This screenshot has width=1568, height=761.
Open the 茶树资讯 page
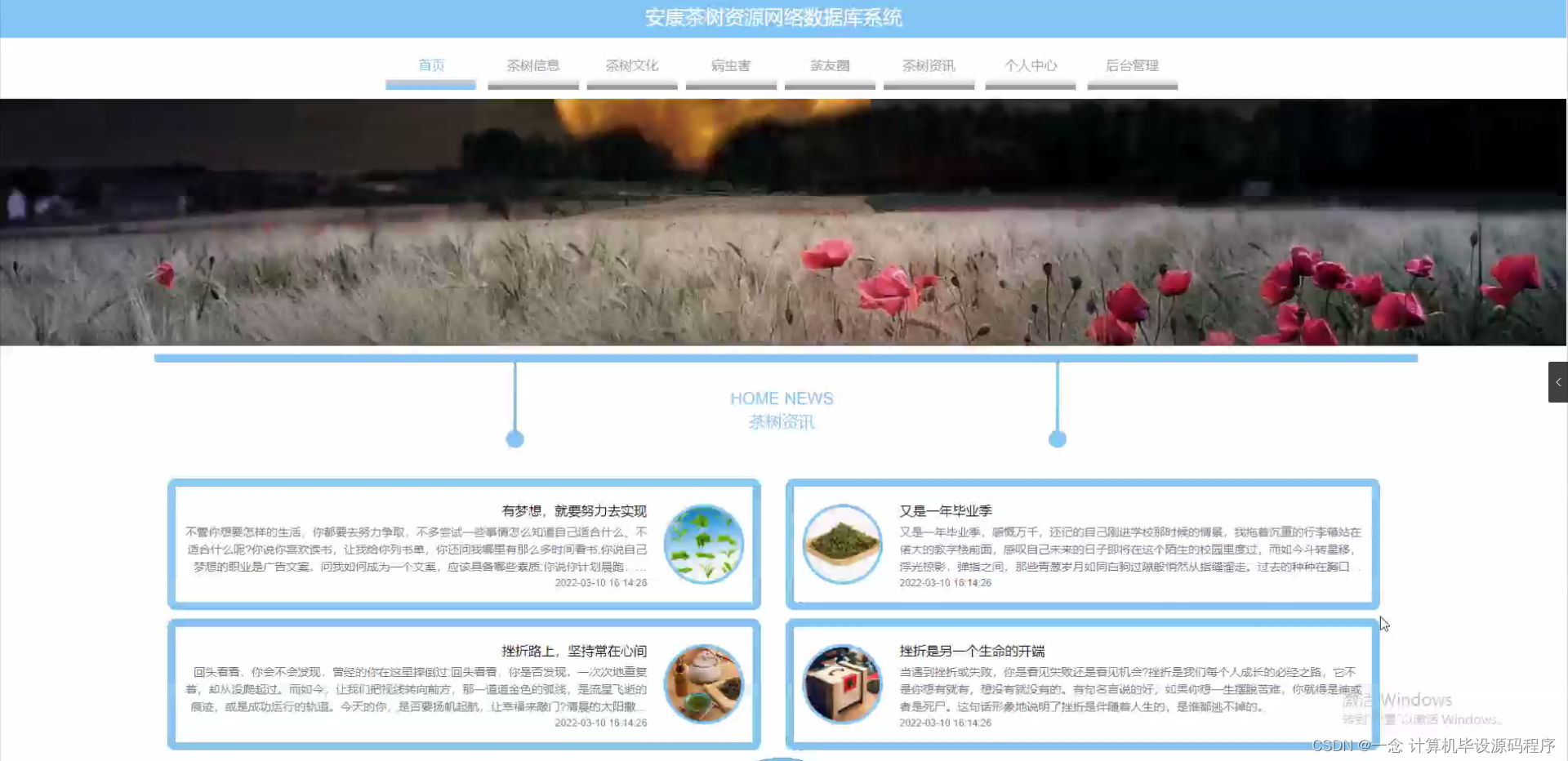tap(929, 65)
